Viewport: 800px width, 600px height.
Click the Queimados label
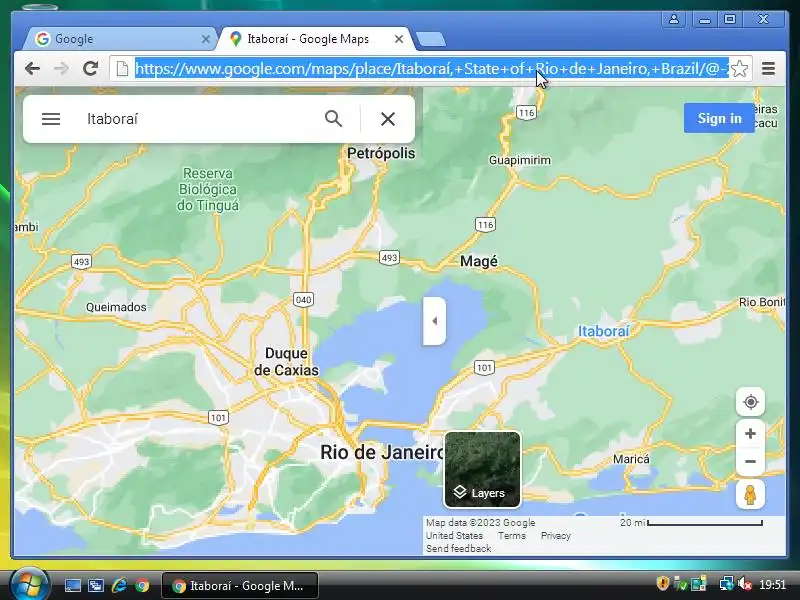pyautogui.click(x=116, y=307)
